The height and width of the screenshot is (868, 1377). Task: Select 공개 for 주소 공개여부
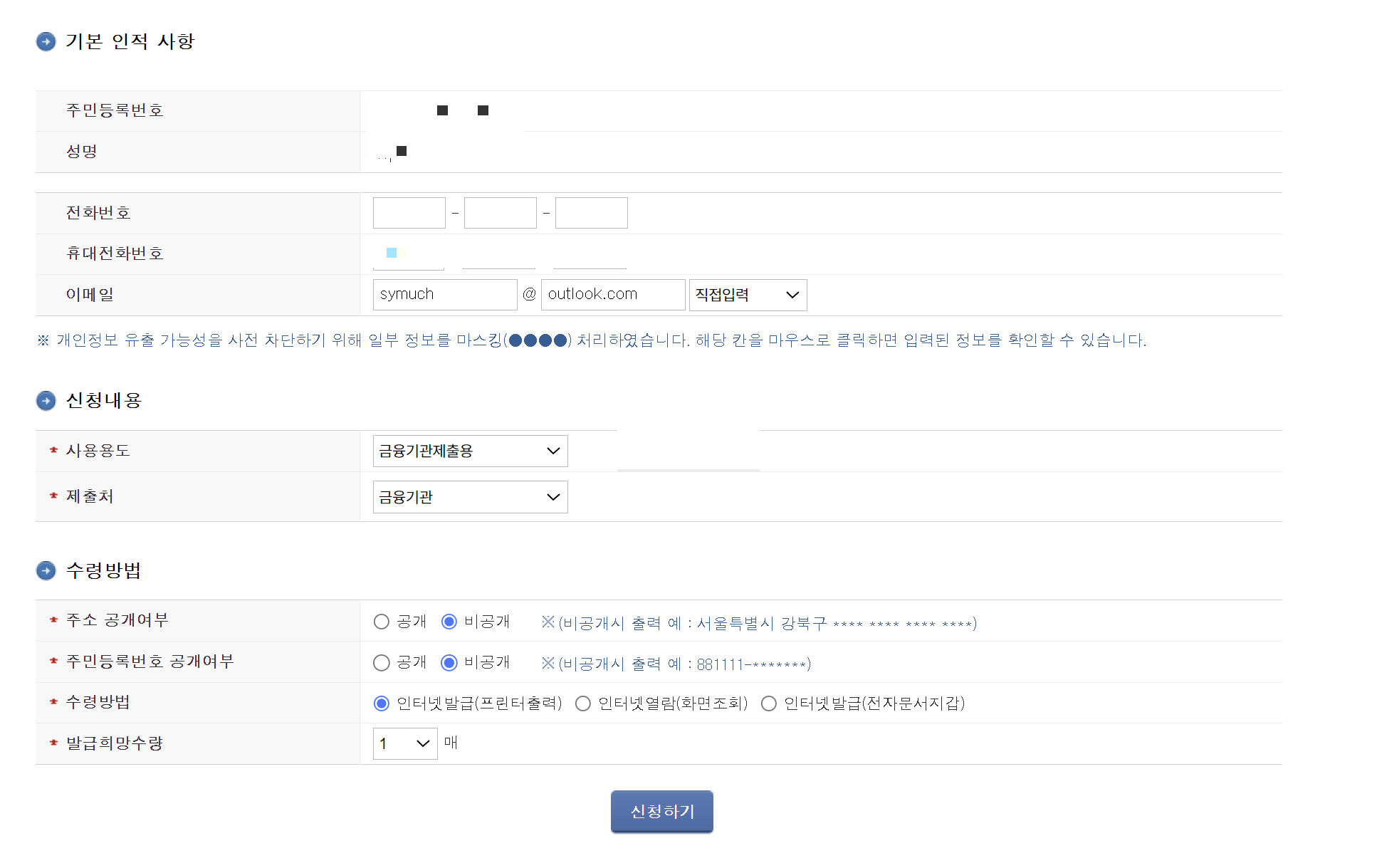pyautogui.click(x=382, y=622)
